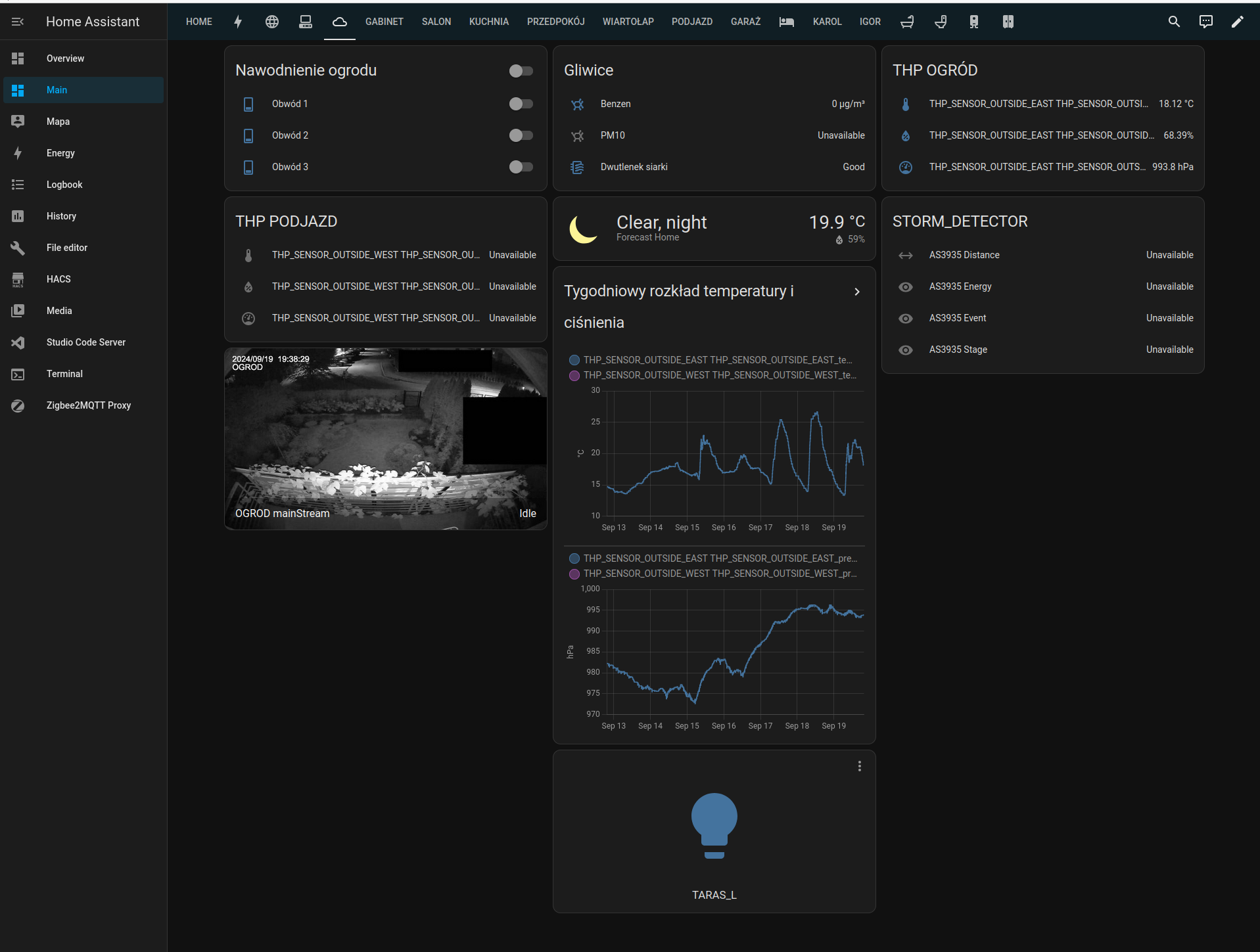The image size is (1260, 952).
Task: Click the pencil edit dashboard icon
Action: pyautogui.click(x=1237, y=22)
